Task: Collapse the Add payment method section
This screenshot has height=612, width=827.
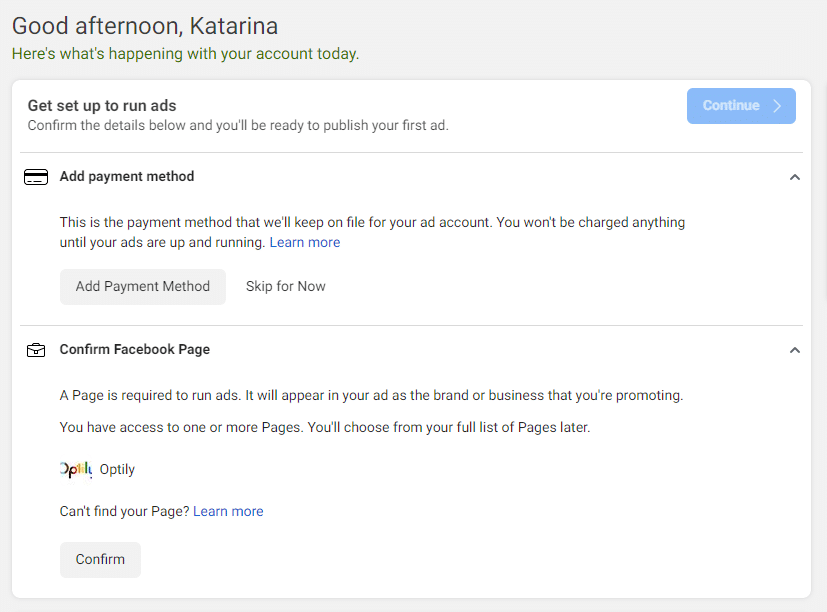Action: (794, 177)
